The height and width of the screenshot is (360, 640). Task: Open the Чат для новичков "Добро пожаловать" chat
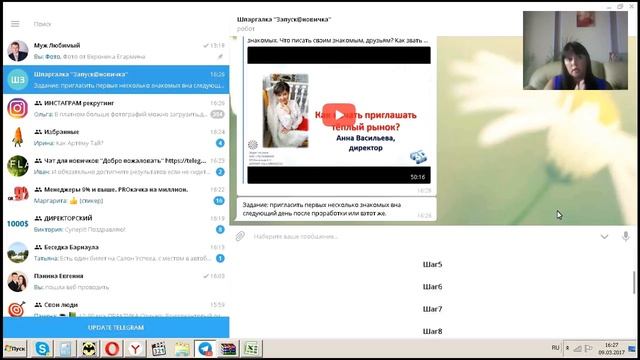coord(116,166)
